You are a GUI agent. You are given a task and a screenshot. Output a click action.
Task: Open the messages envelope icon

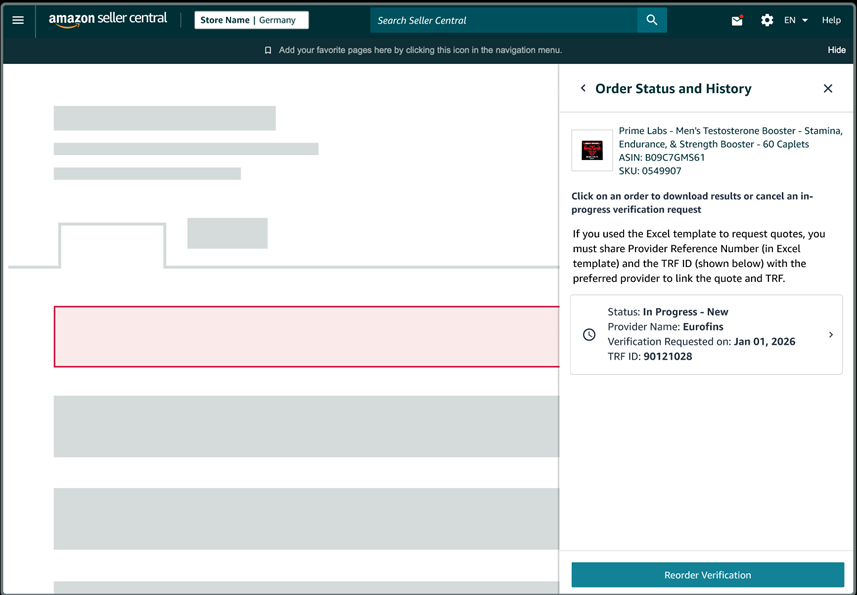tap(737, 20)
